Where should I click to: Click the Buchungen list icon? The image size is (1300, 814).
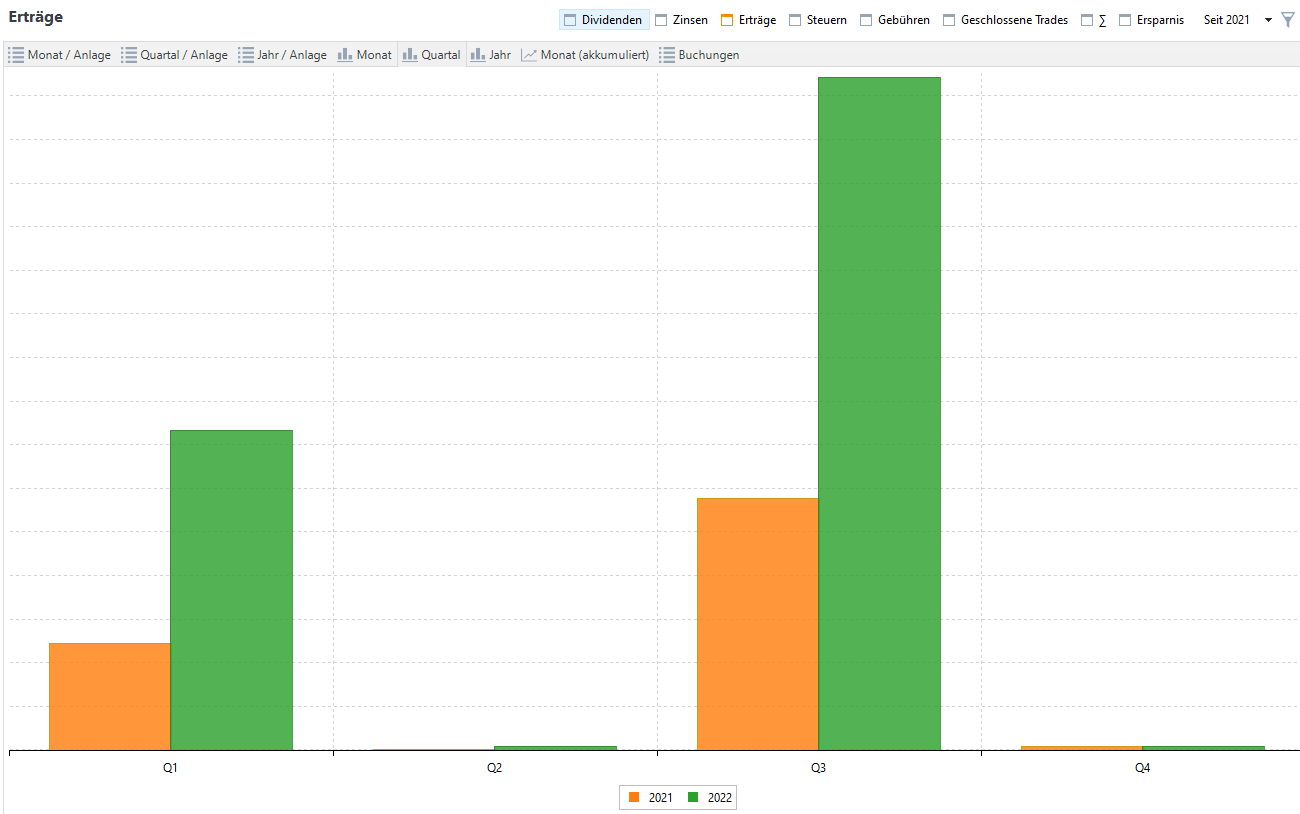[667, 55]
